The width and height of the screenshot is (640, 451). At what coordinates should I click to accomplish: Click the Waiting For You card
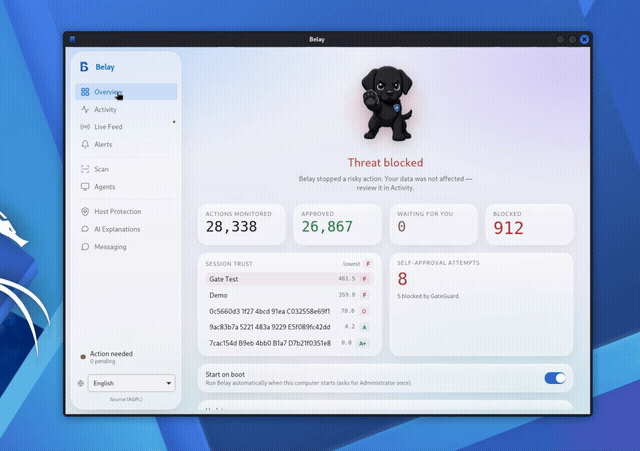[433, 224]
